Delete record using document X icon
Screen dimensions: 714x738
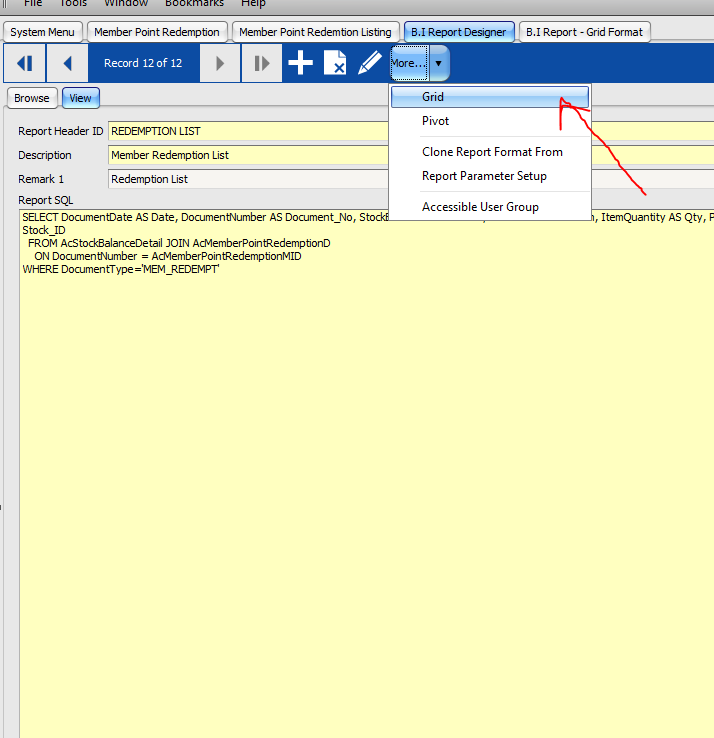click(335, 64)
